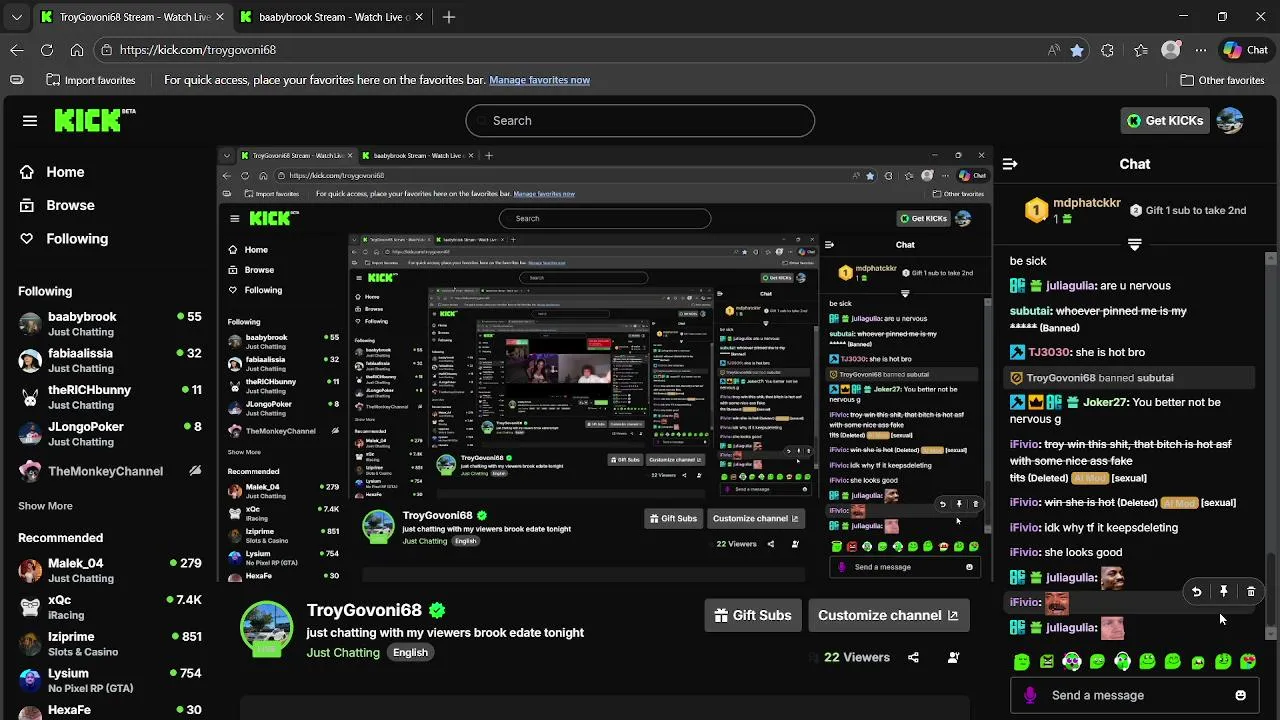Pin iFivio's hovered chat message

click(x=1223, y=592)
